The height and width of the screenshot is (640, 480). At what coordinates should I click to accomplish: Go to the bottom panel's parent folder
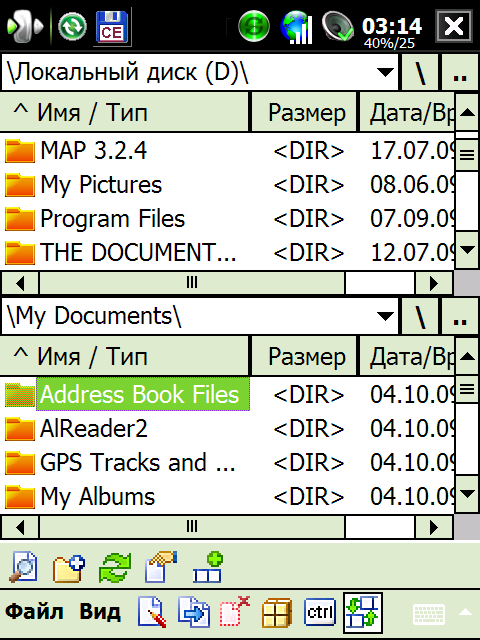(460, 316)
